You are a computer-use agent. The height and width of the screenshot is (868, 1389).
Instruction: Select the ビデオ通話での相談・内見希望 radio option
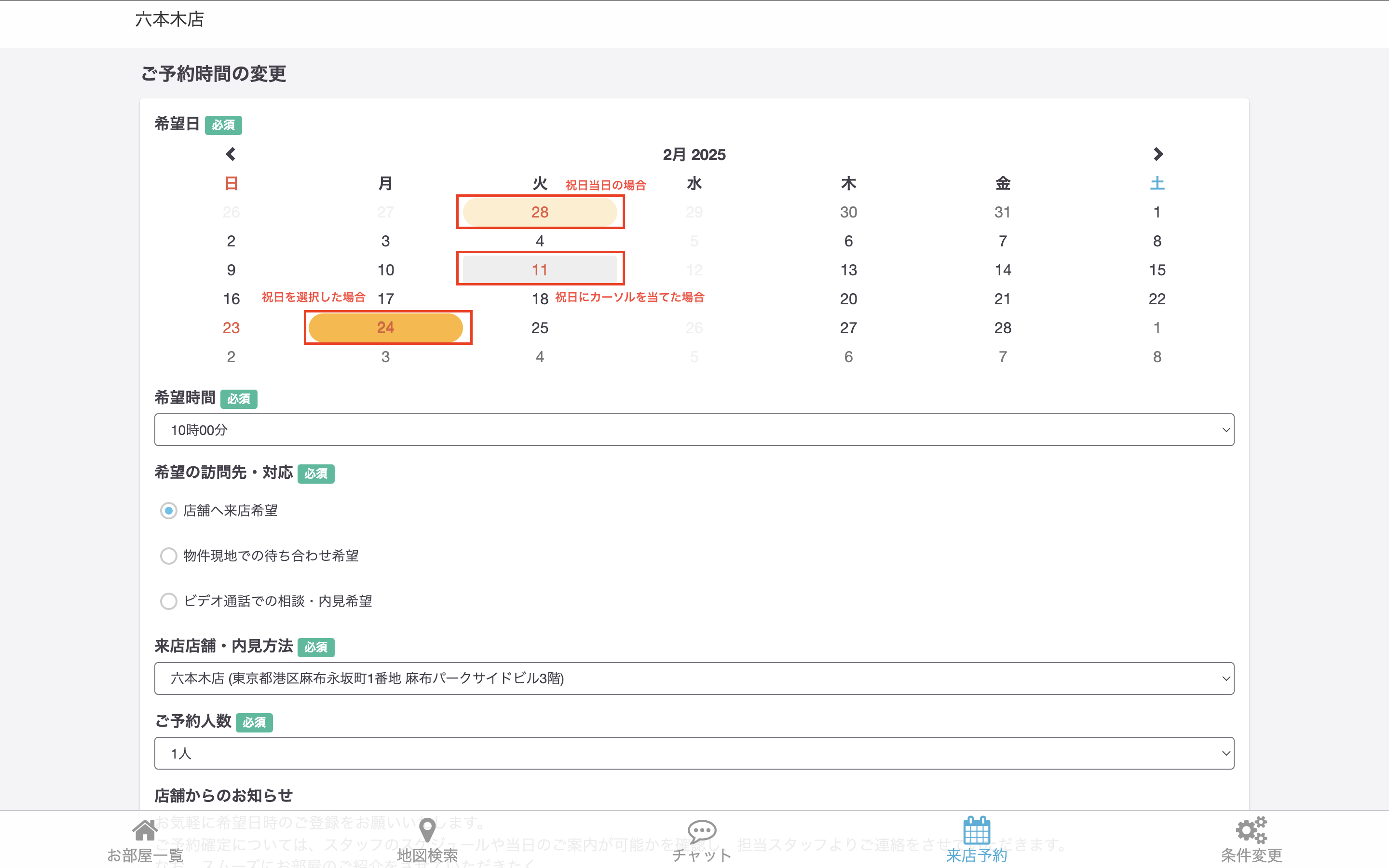coord(168,601)
